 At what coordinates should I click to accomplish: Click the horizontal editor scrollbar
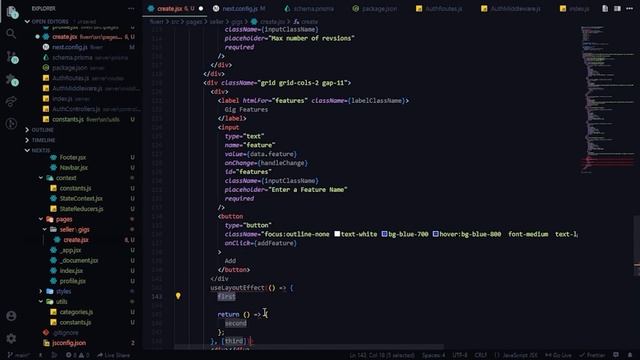click(x=309, y=347)
